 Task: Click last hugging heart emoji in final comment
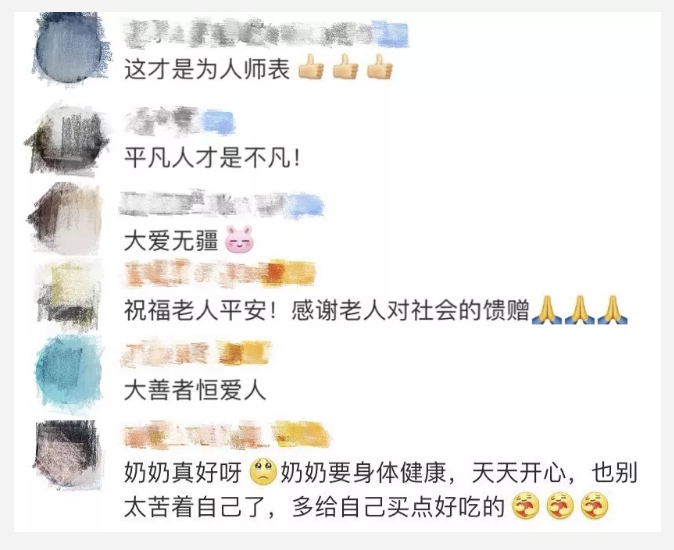594,506
